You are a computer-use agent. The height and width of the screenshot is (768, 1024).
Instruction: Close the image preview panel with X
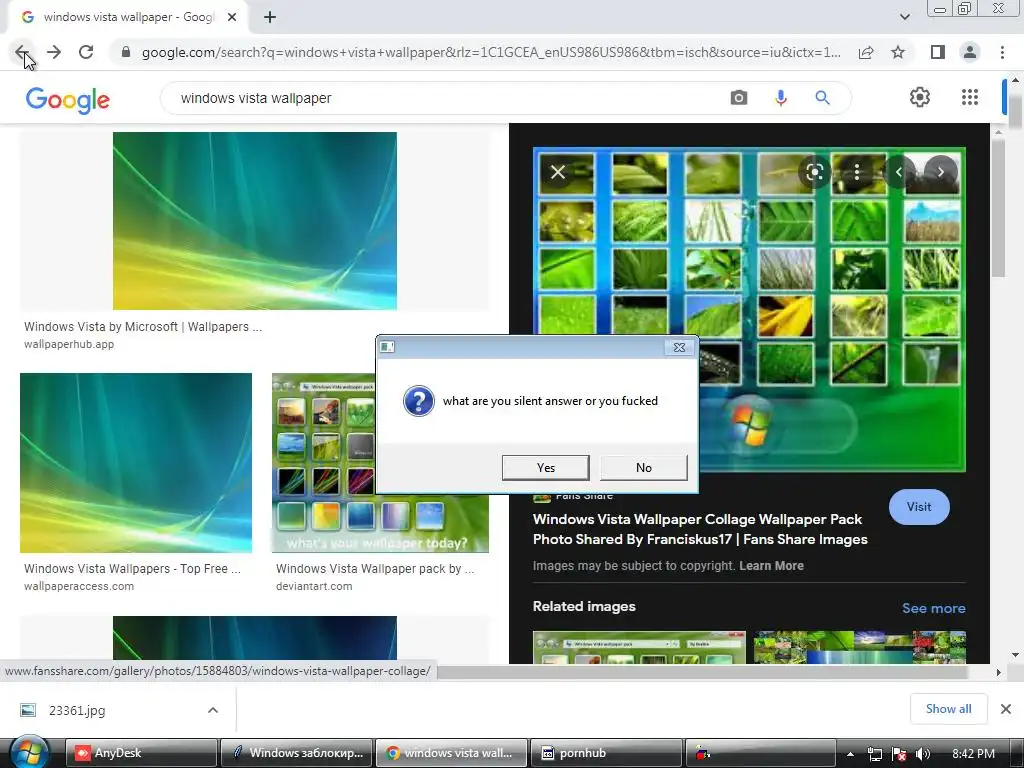[558, 172]
